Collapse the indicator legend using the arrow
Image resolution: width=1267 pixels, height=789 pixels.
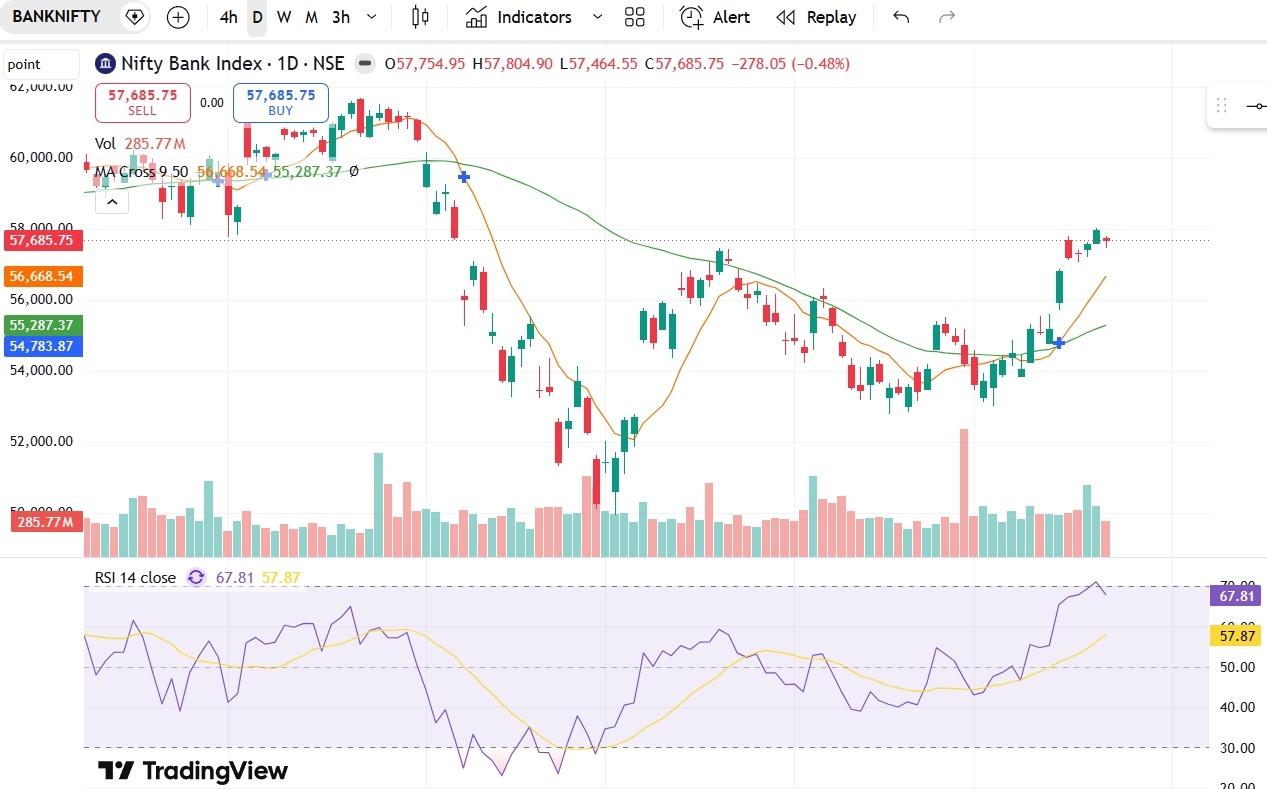tap(112, 202)
